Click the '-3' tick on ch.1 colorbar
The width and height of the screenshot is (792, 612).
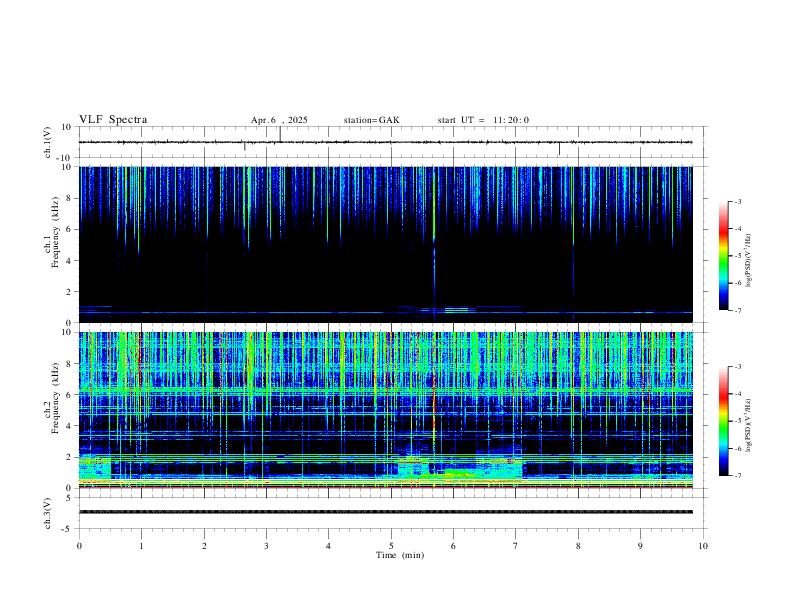pyautogui.click(x=738, y=202)
